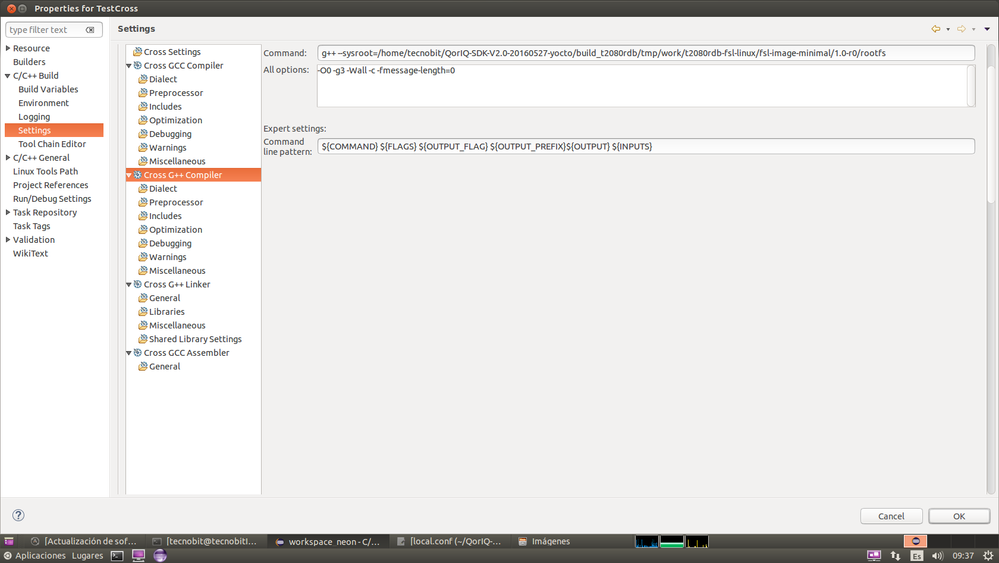Select Warnings under Cross G++ Compiler
Image resolution: width=999 pixels, height=563 pixels.
[x=162, y=257]
